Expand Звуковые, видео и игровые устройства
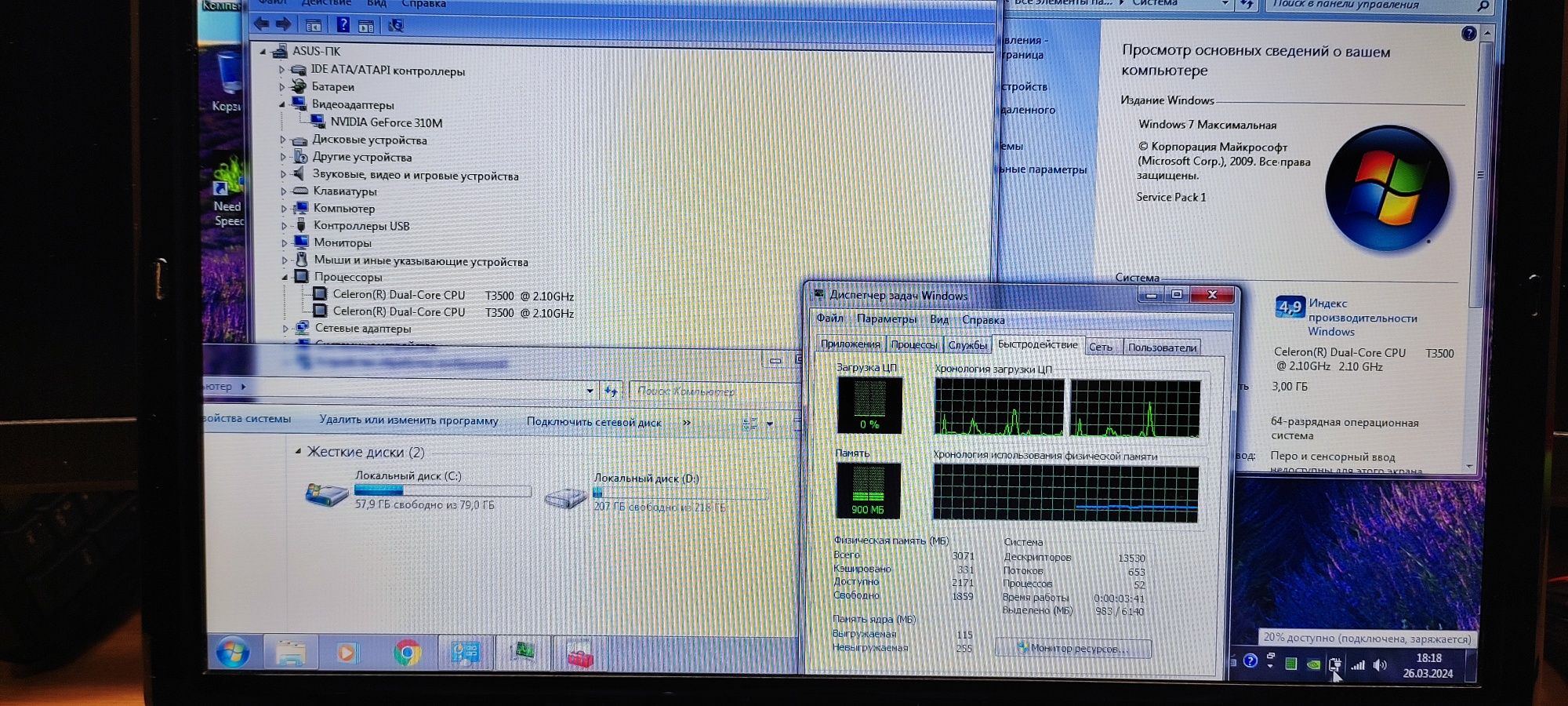 tap(283, 174)
